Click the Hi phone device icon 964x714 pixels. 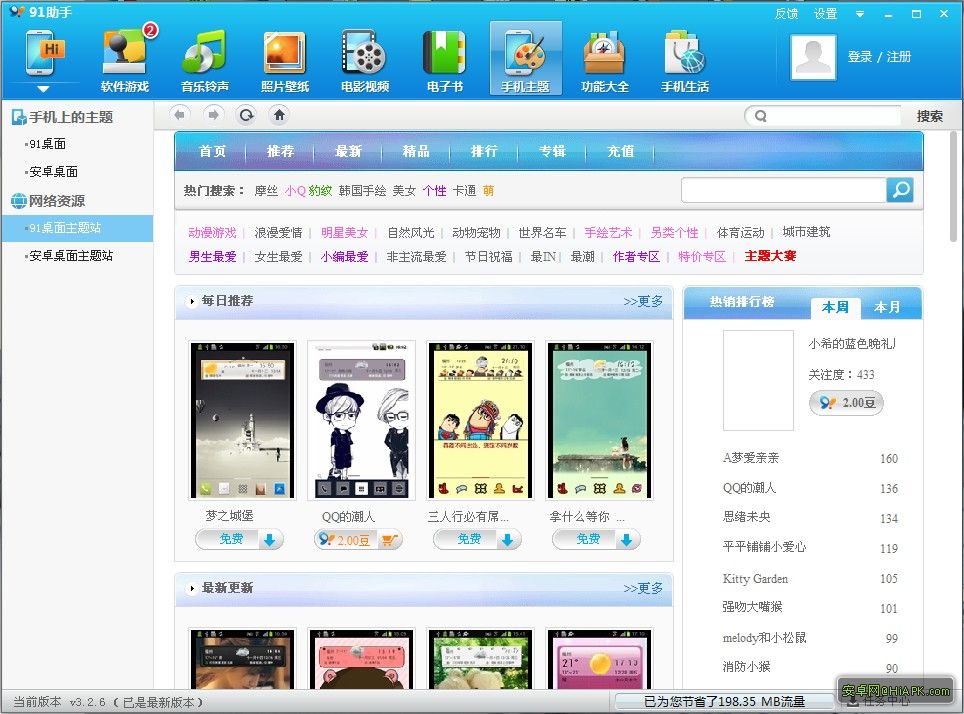pos(44,52)
